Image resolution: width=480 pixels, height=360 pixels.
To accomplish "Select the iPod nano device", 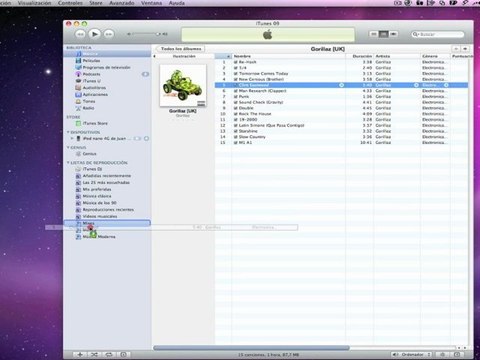I will [x=104, y=138].
